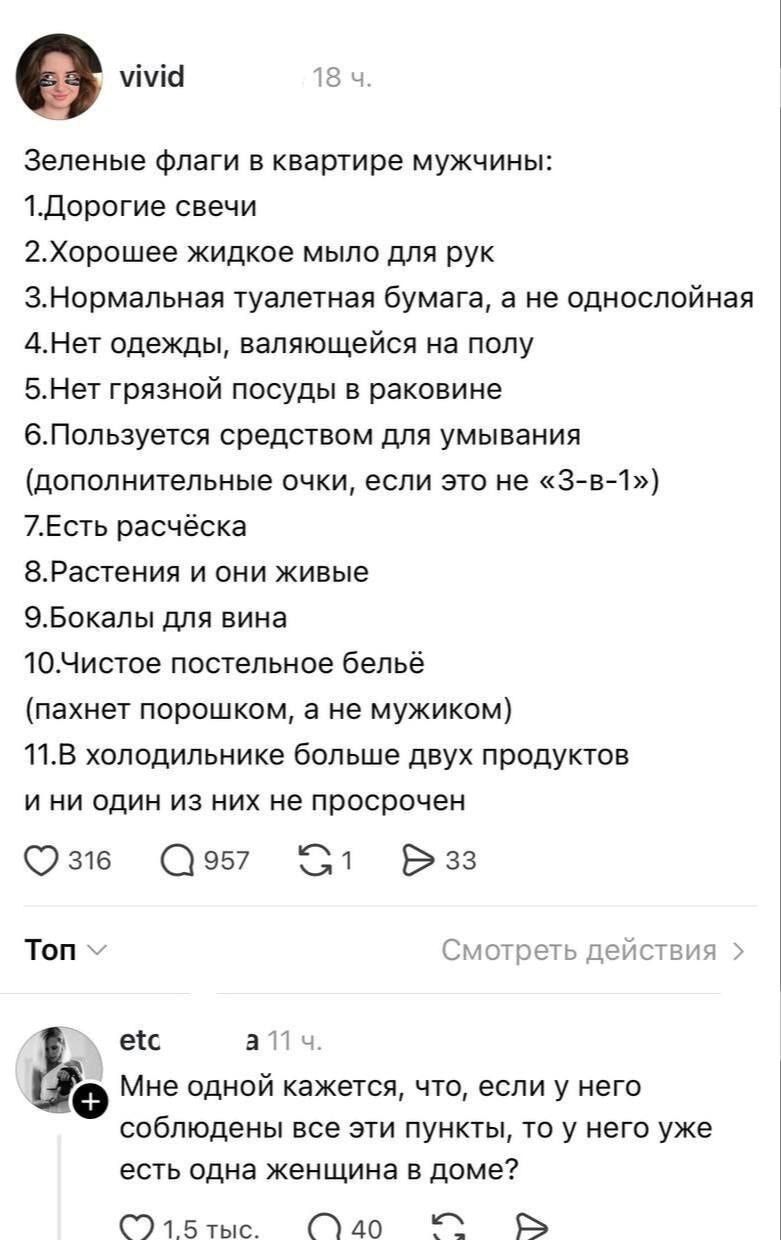Screen dimensions: 781x1240
Task: Open vivid's username profile page
Action: pos(150,75)
